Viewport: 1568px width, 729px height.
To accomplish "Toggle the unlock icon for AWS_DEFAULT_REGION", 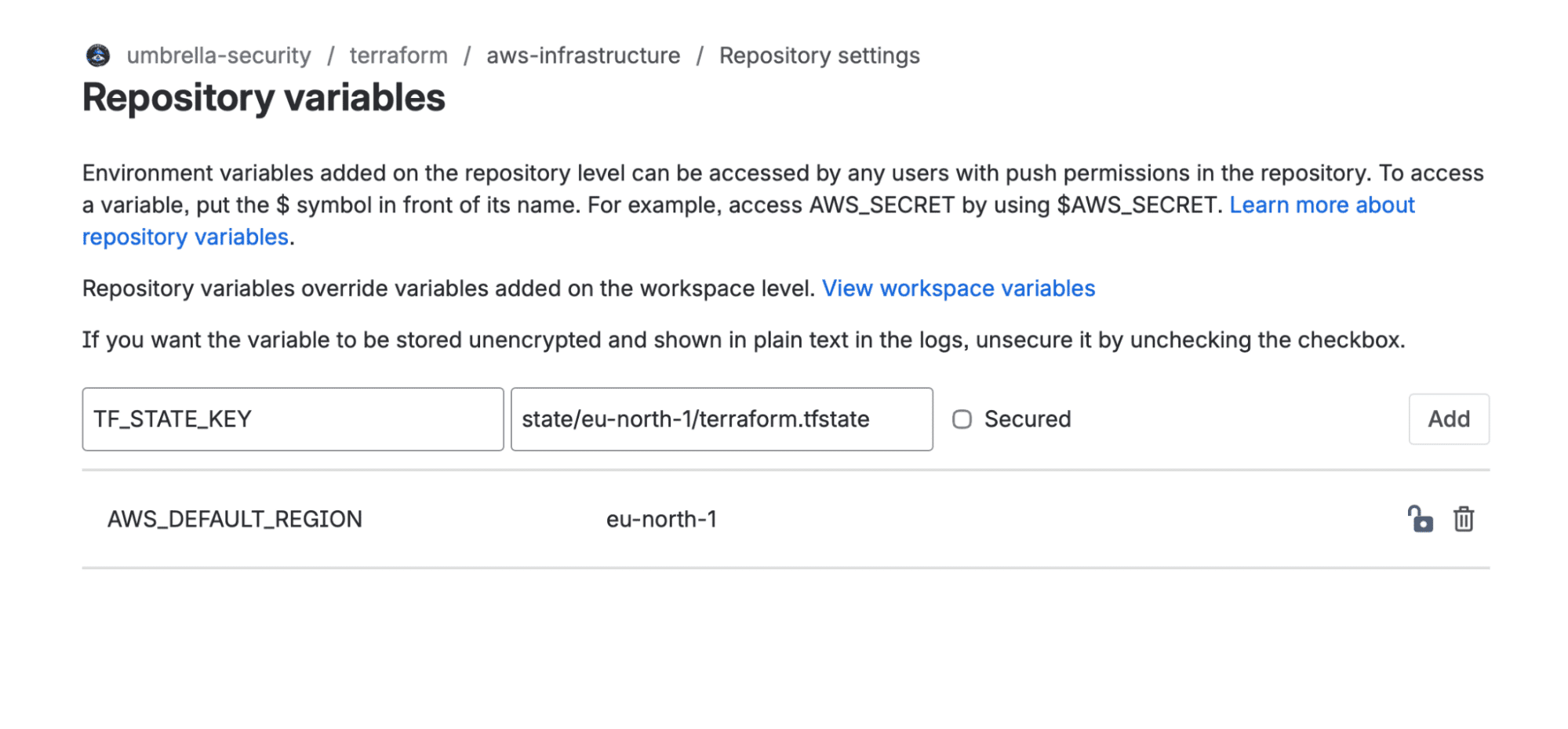I will click(x=1420, y=519).
